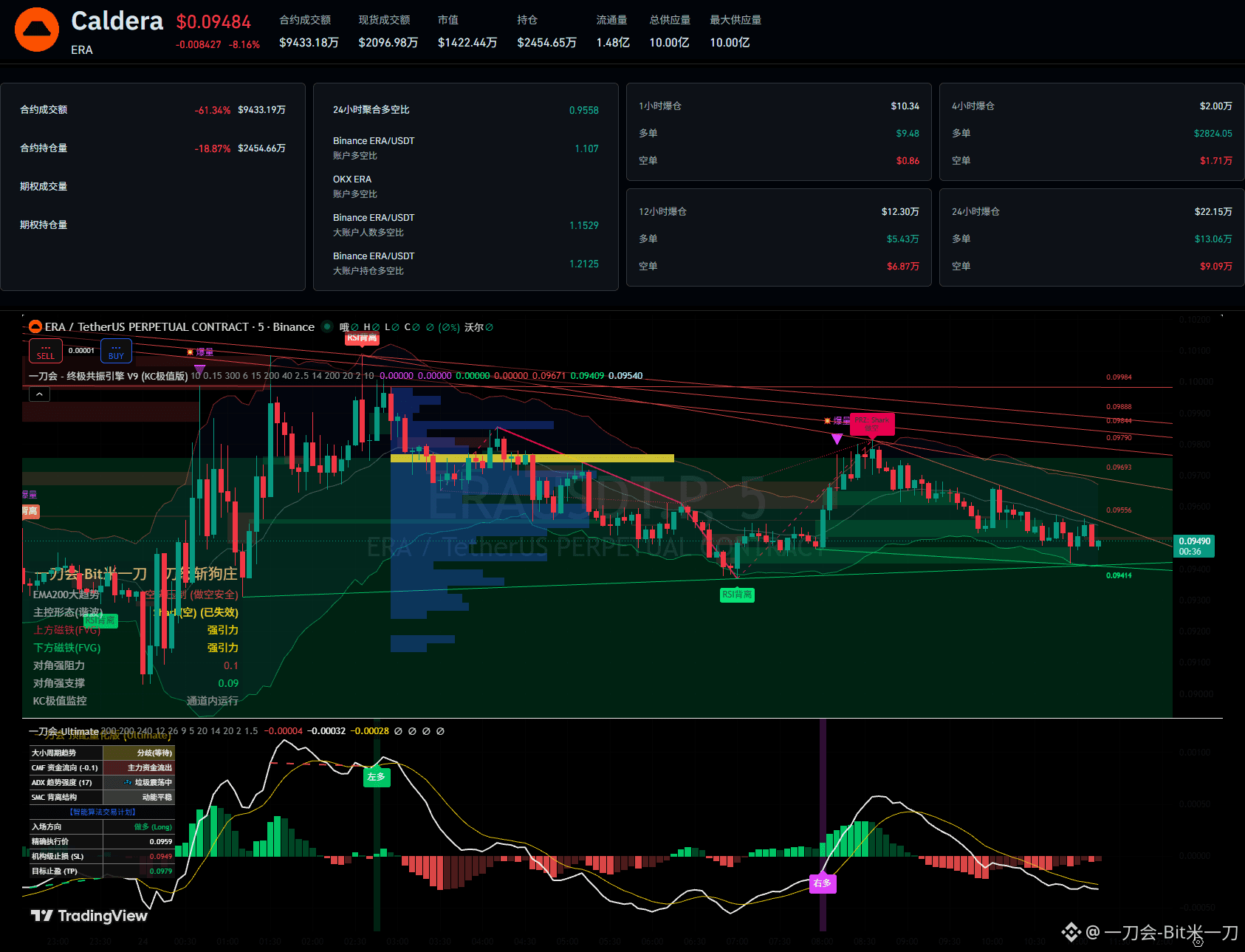Click the -8.16% change value
1245x952 pixels.
244,44
